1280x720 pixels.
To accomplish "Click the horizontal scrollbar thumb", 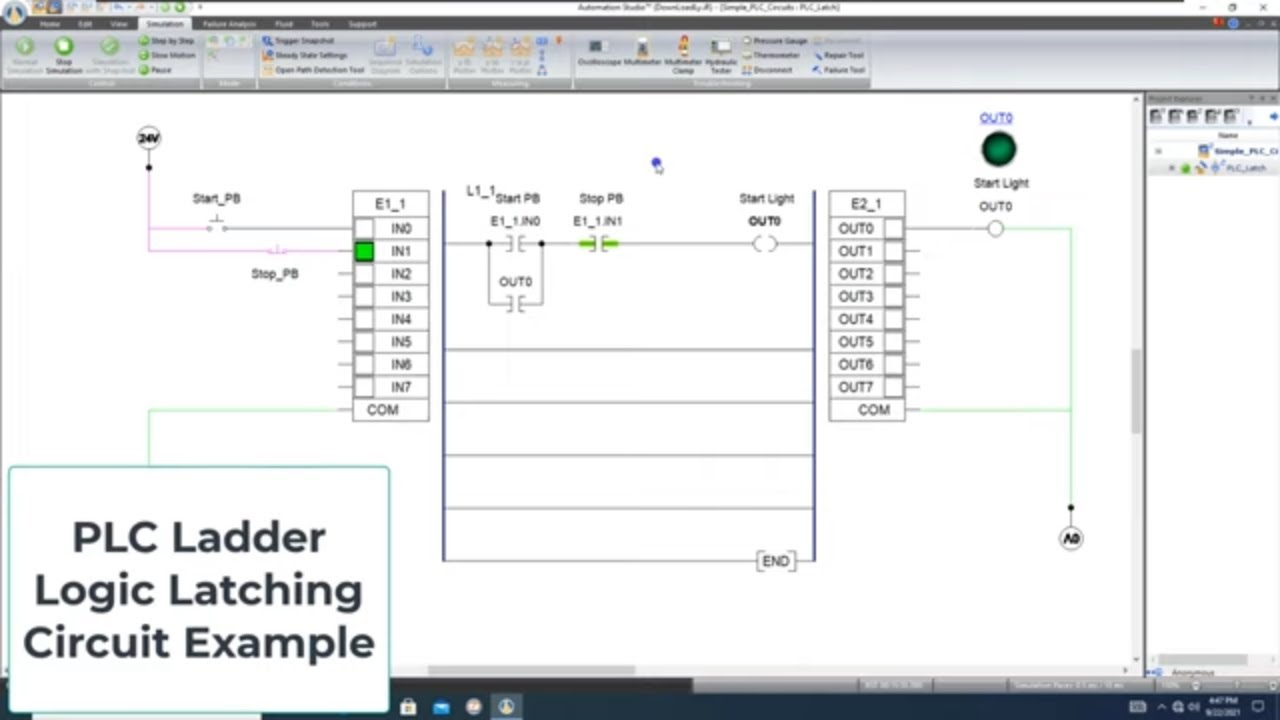I will tap(531, 671).
